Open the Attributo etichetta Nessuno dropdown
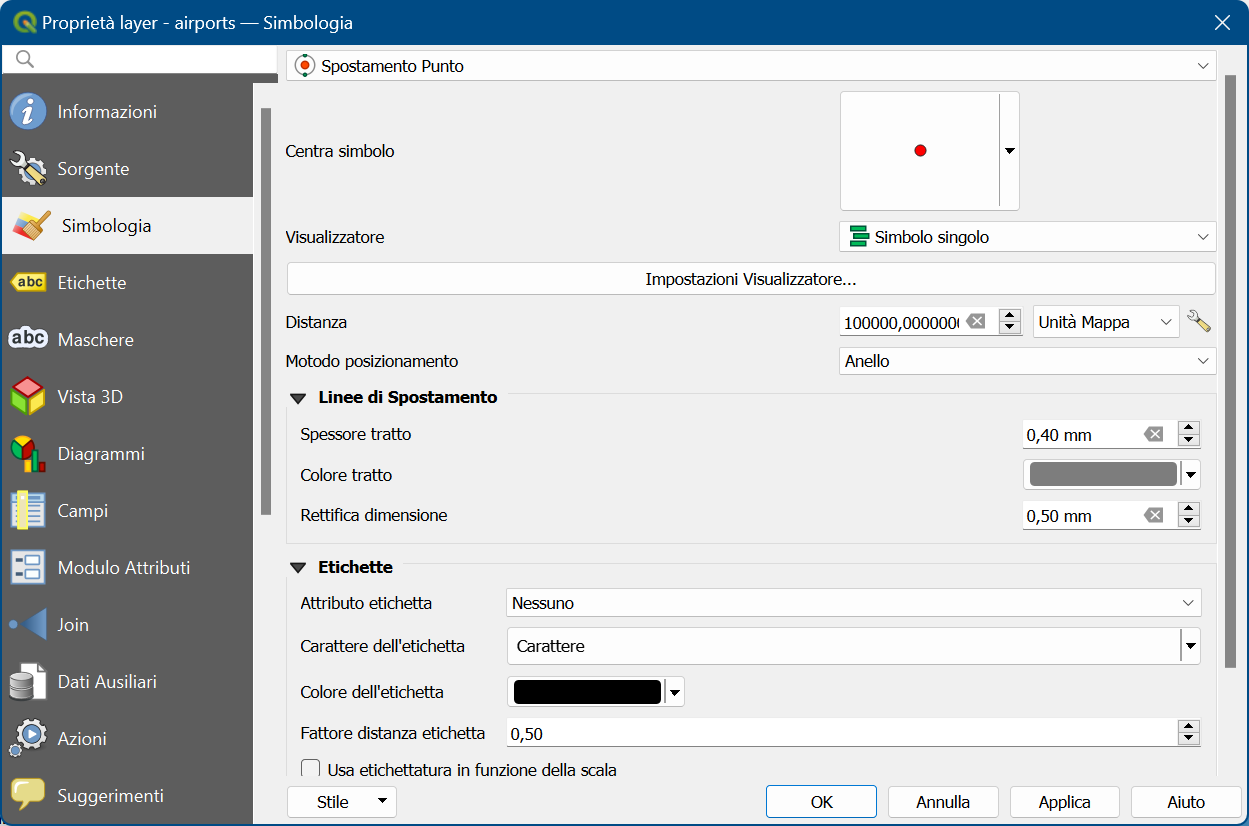 tap(854, 603)
